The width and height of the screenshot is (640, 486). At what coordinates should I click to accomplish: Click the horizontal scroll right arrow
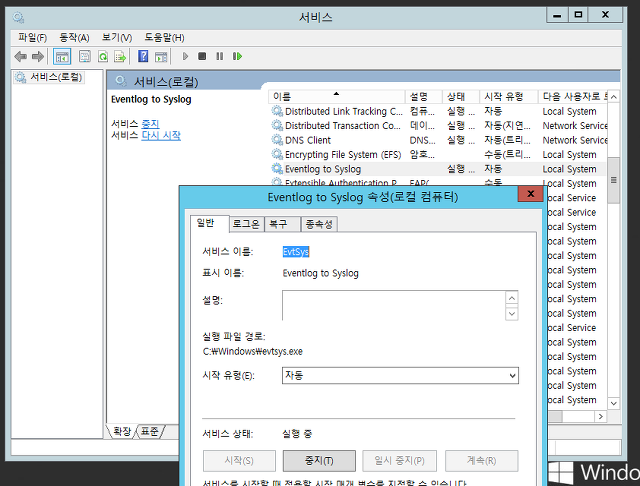point(600,416)
